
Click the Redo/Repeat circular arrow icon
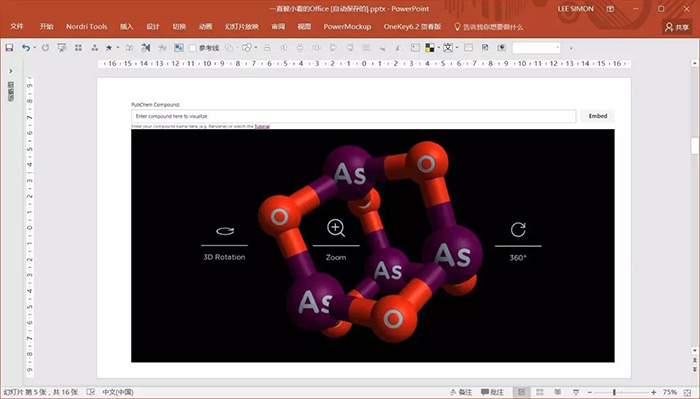(x=45, y=48)
